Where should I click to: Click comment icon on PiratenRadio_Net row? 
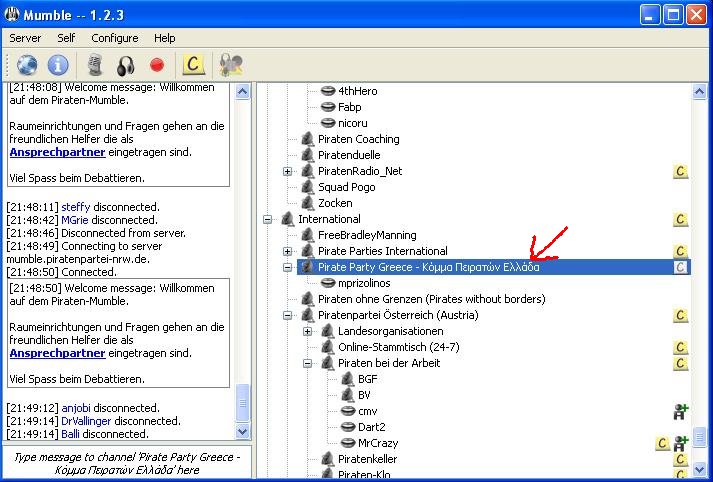coord(680,171)
